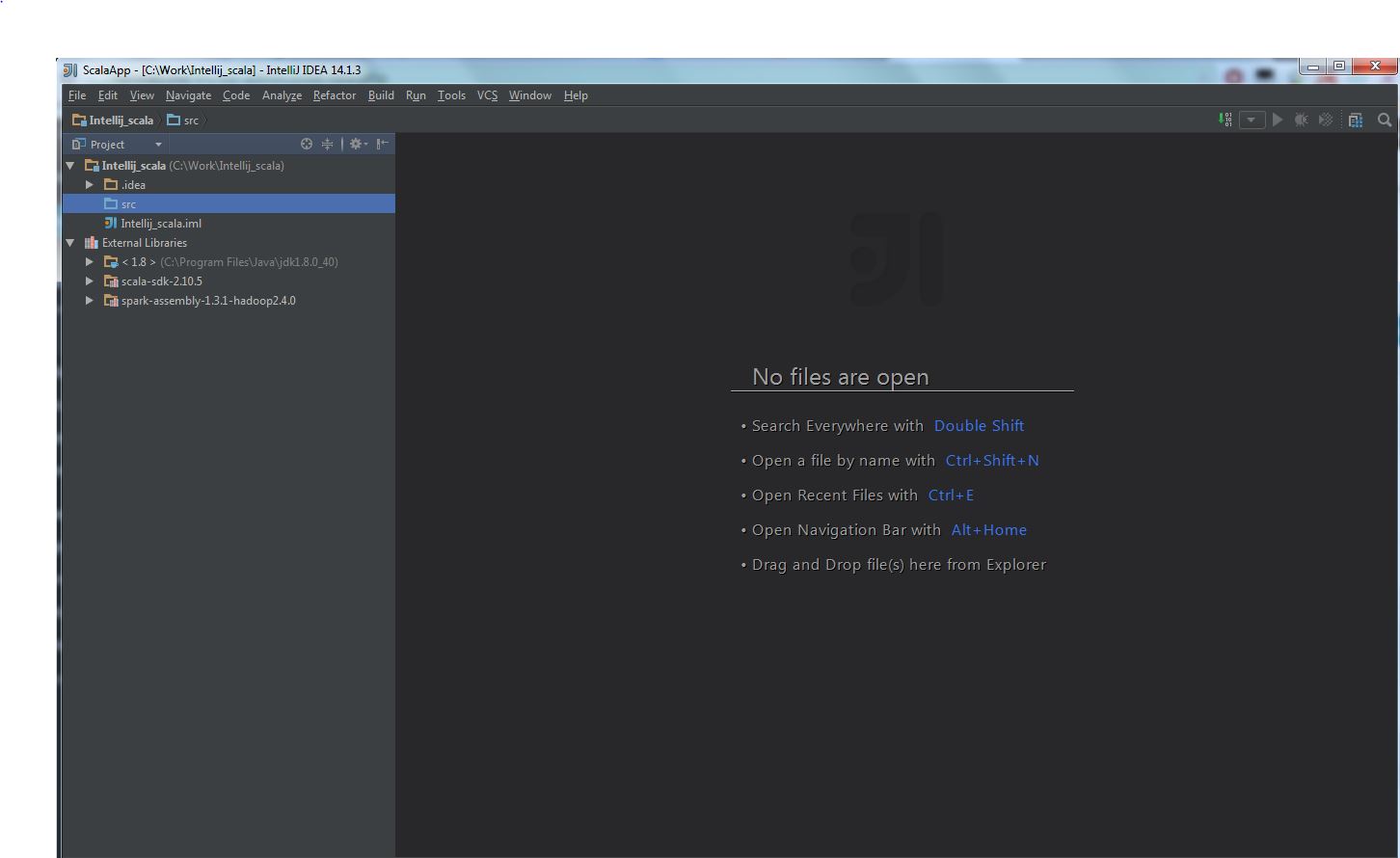Open the Help menu
The height and width of the screenshot is (858, 1400).
pyautogui.click(x=576, y=95)
